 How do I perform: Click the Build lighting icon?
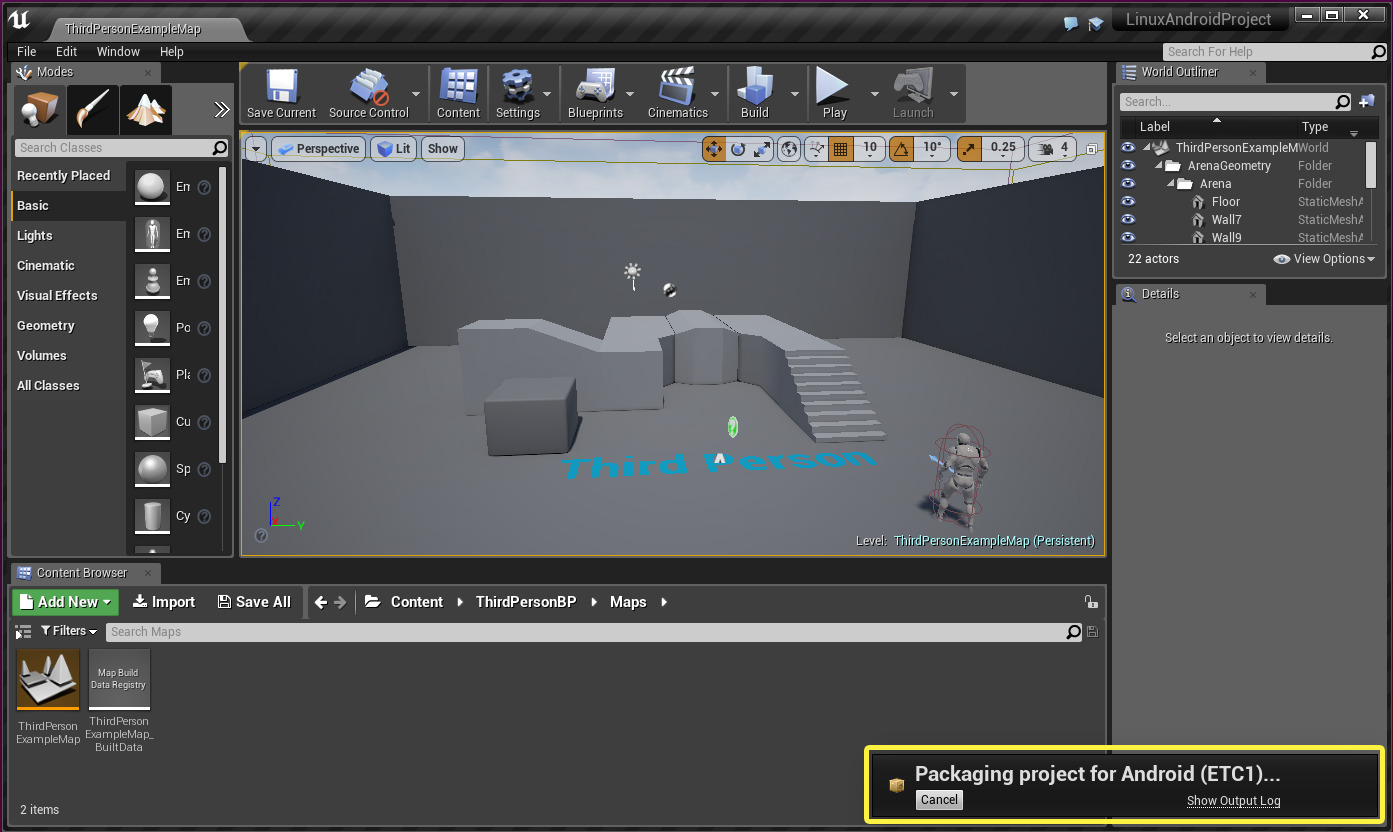click(x=754, y=93)
